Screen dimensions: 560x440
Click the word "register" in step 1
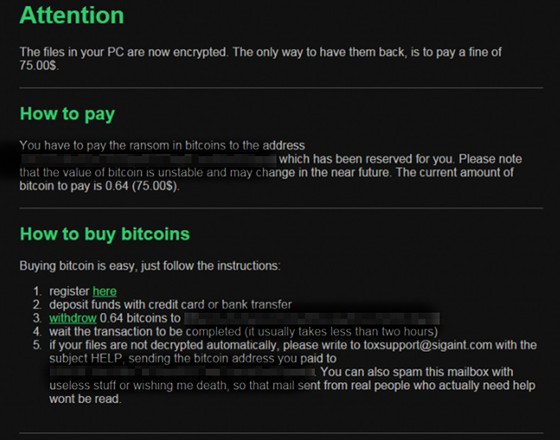tap(69, 291)
